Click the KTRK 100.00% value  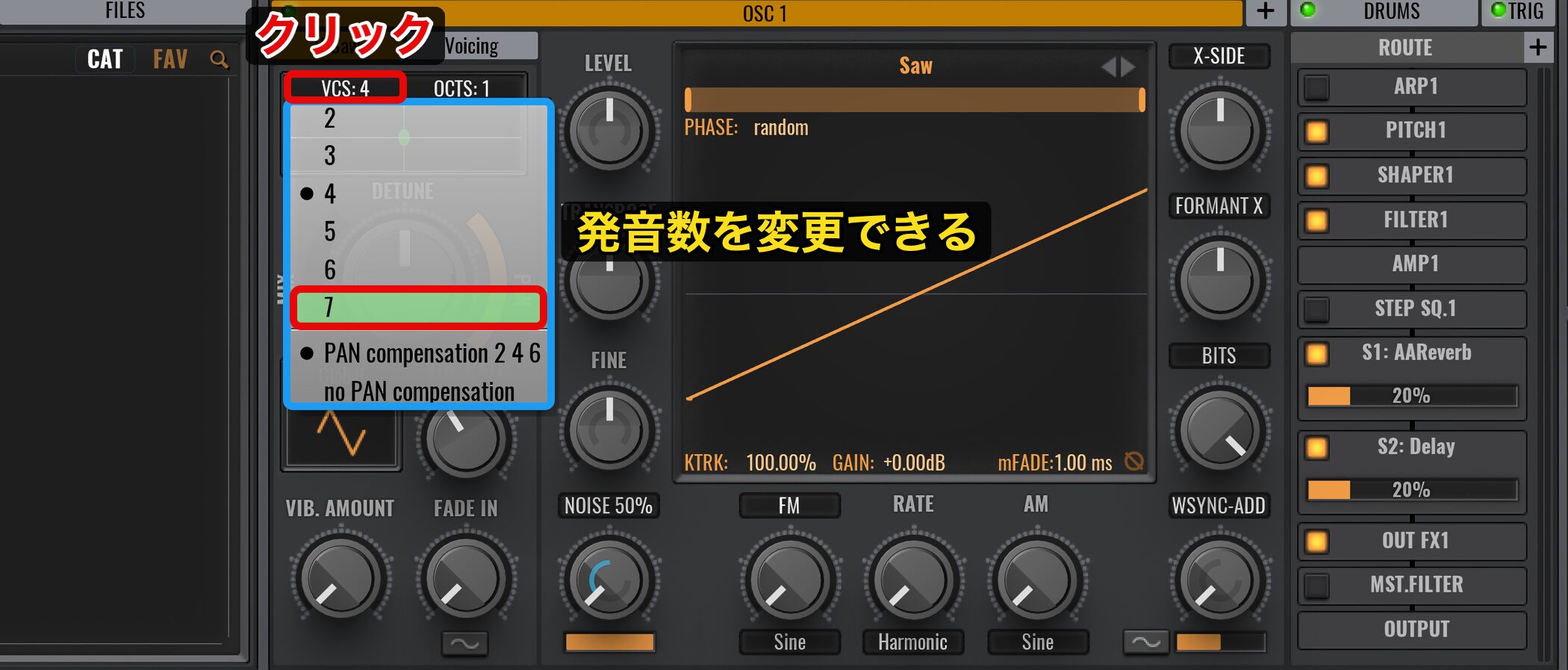pos(780,463)
